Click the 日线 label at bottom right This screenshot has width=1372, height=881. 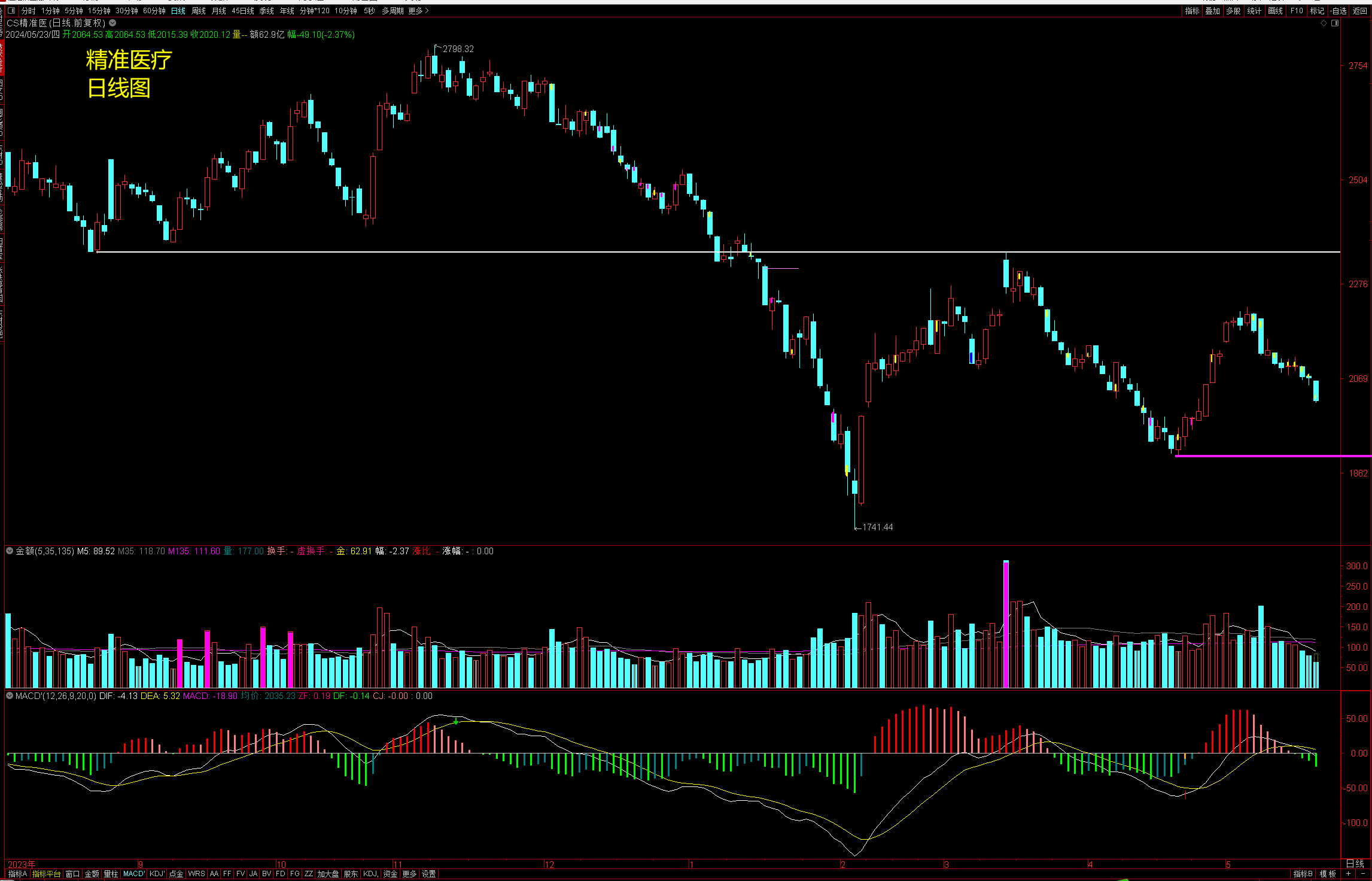1355,864
